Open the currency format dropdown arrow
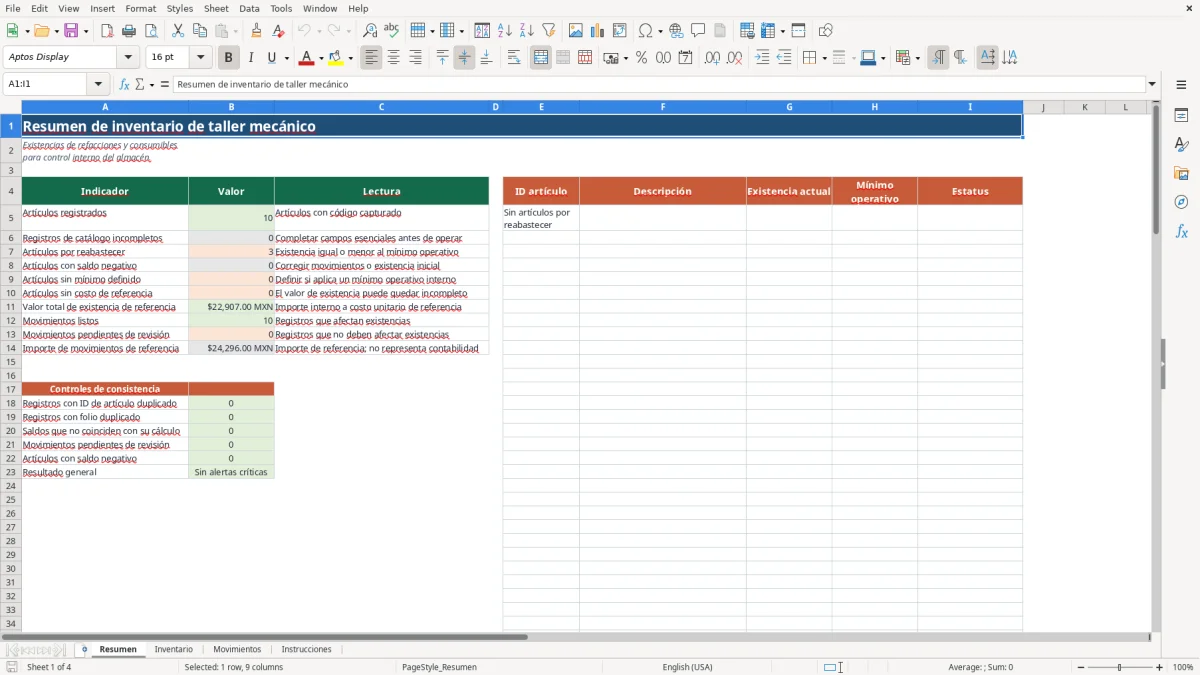 [624, 58]
